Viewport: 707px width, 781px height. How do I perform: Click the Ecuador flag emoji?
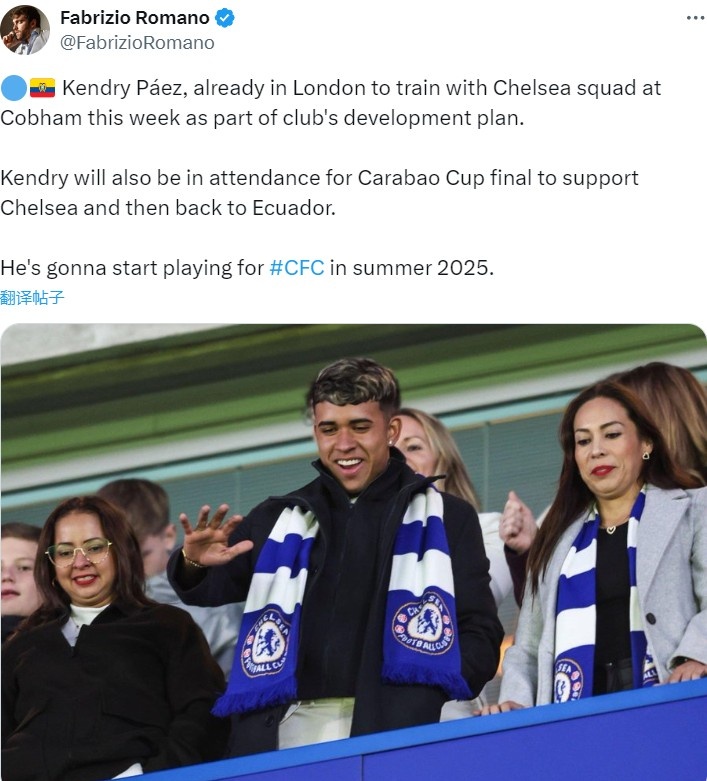pyautogui.click(x=42, y=88)
